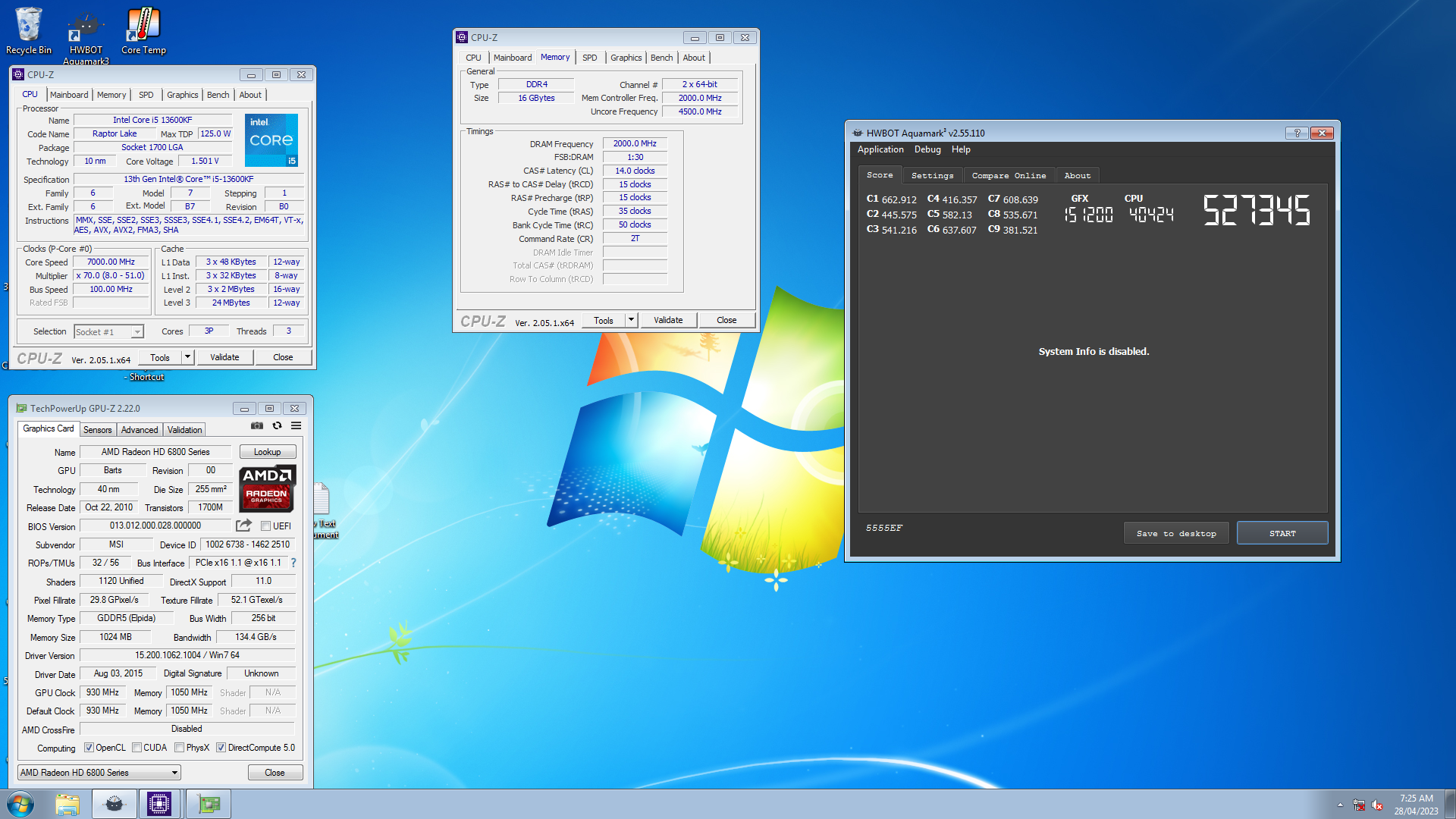Click Validate in Memory window
Viewport: 1456px width, 819px height.
point(668,320)
